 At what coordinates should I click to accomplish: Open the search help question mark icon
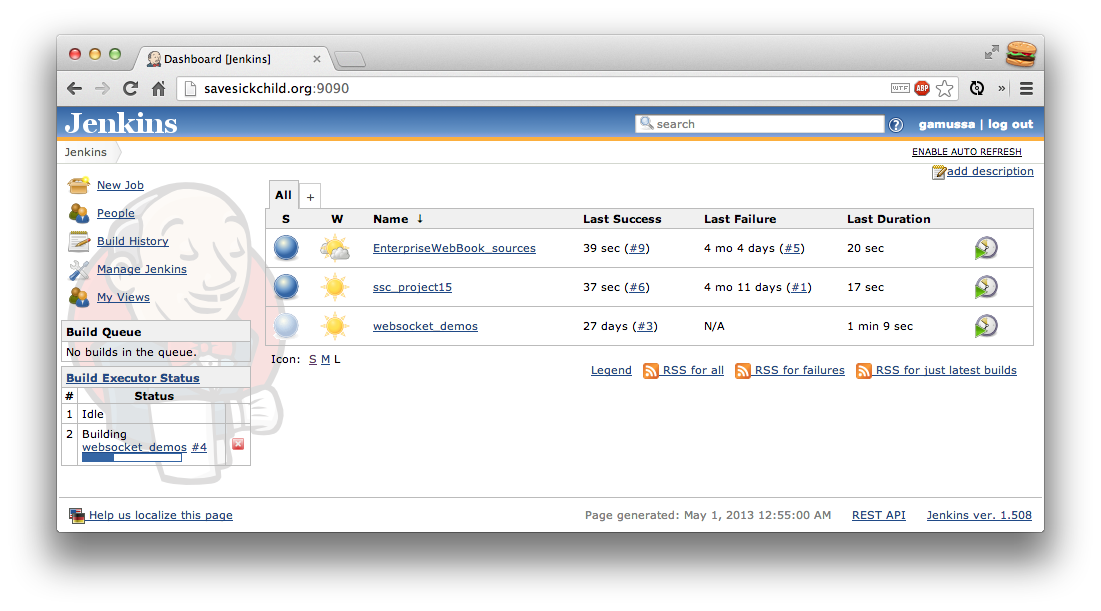click(896, 125)
